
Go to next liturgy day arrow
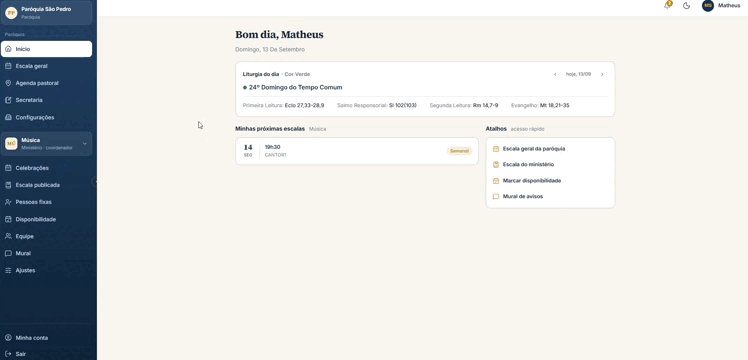click(x=602, y=74)
